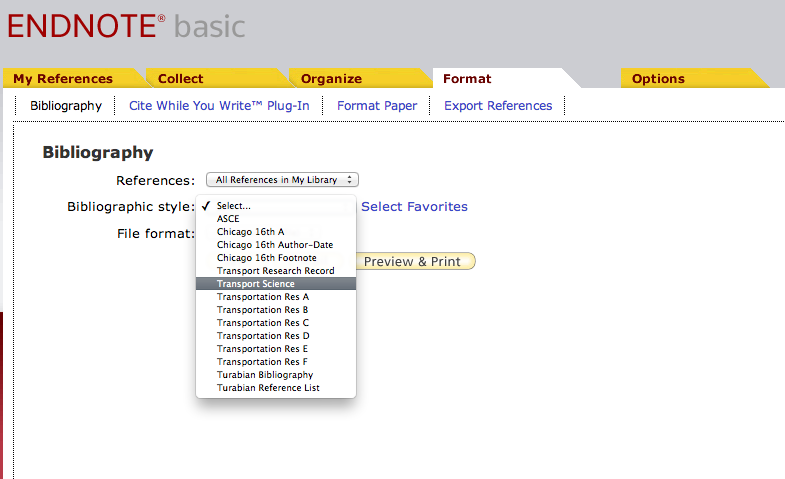Open the All References in My Library dropdown
Image resolution: width=785 pixels, height=479 pixels.
pyautogui.click(x=282, y=180)
